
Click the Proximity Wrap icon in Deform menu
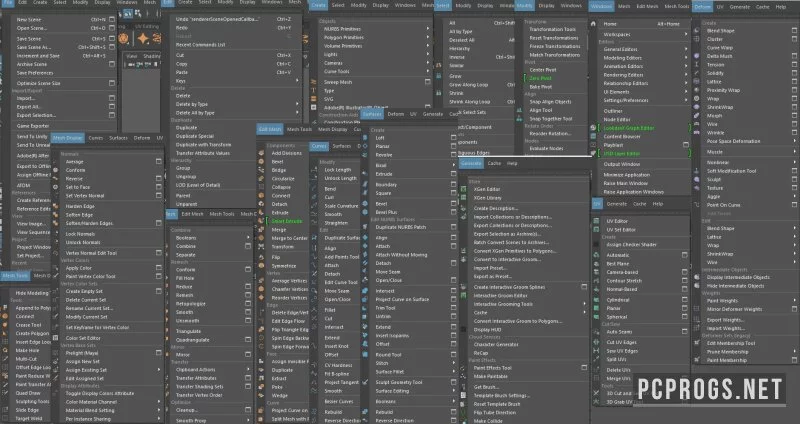[x=696, y=90]
